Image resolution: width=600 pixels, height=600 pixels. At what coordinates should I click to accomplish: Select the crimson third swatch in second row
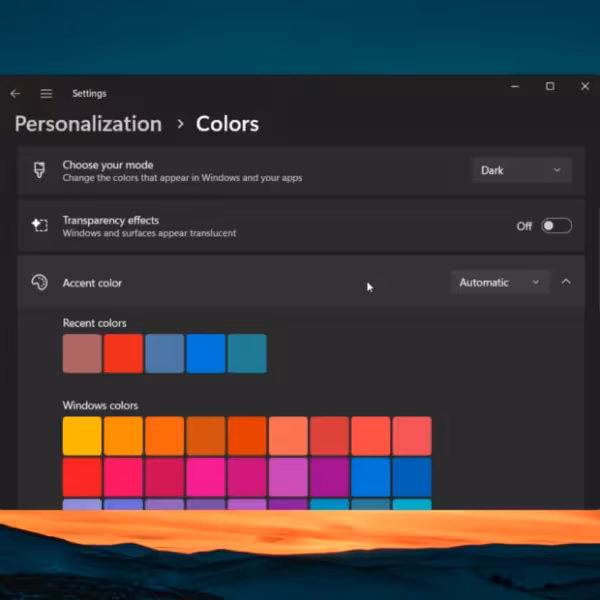coord(165,477)
